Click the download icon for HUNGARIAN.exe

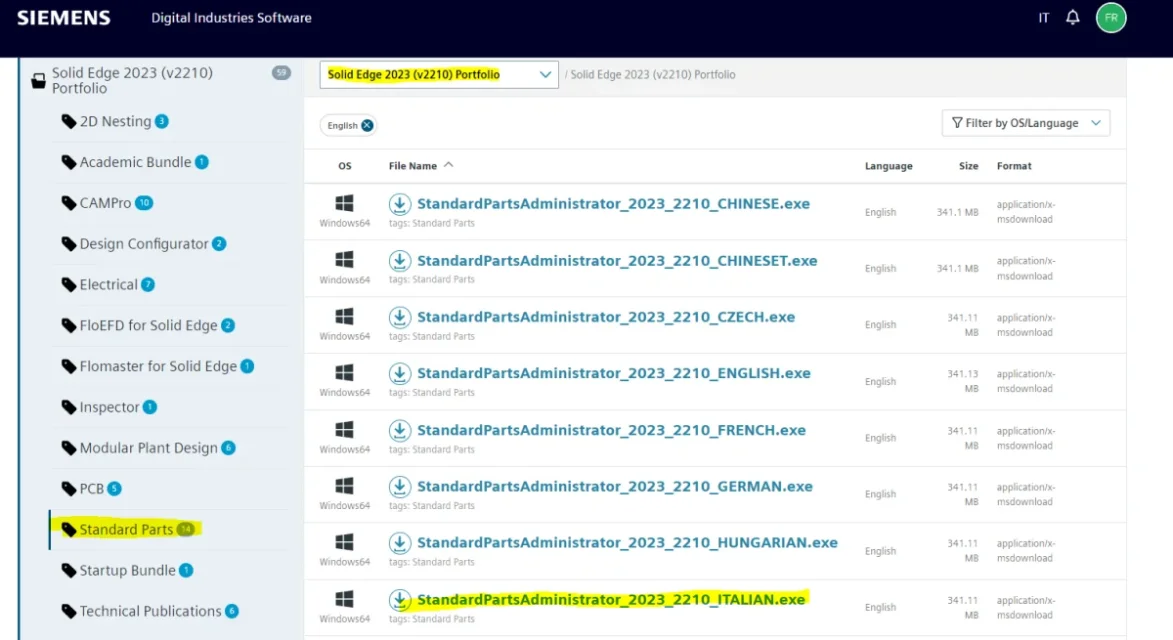click(x=399, y=543)
